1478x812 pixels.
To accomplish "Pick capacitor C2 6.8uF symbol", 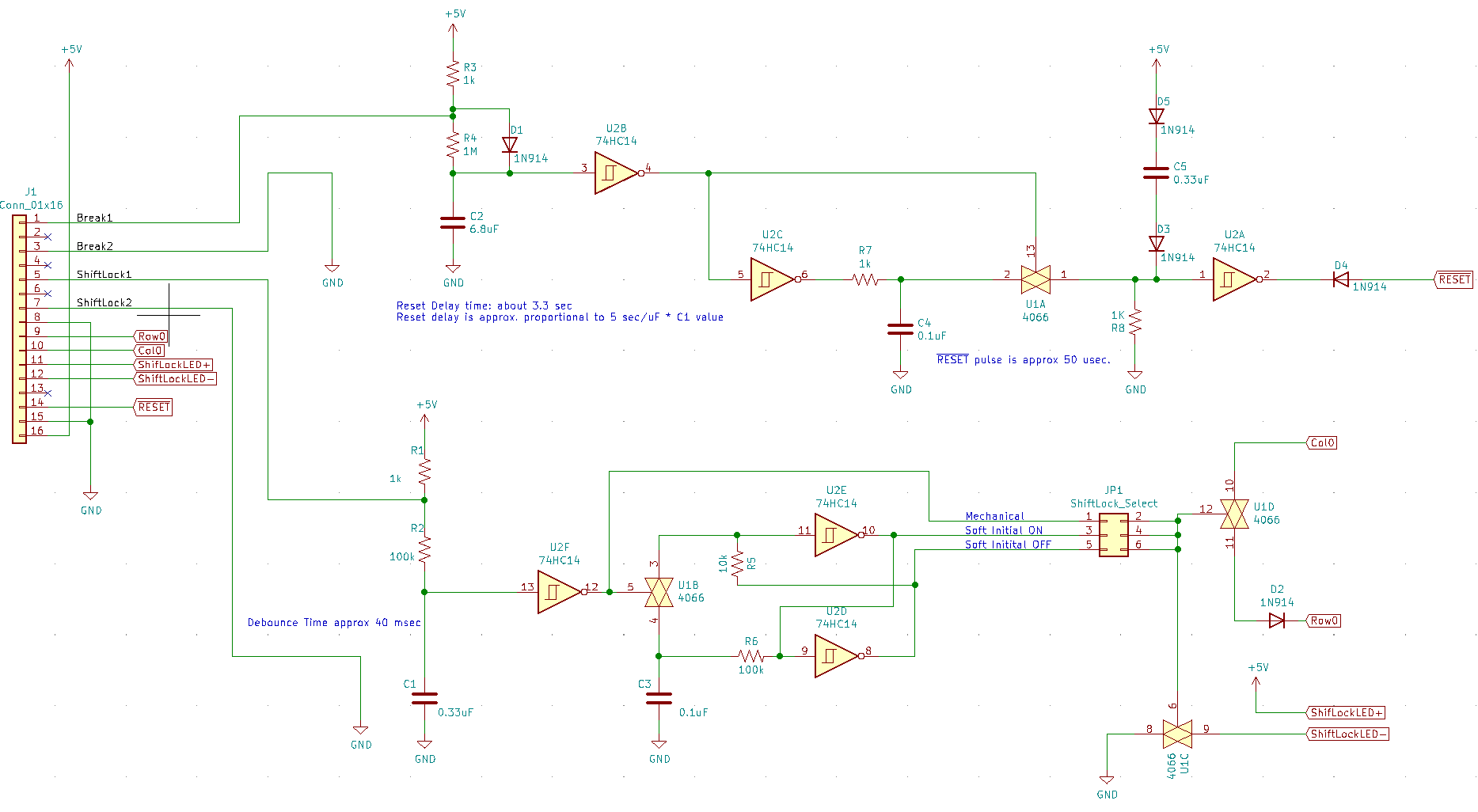I will [x=452, y=222].
